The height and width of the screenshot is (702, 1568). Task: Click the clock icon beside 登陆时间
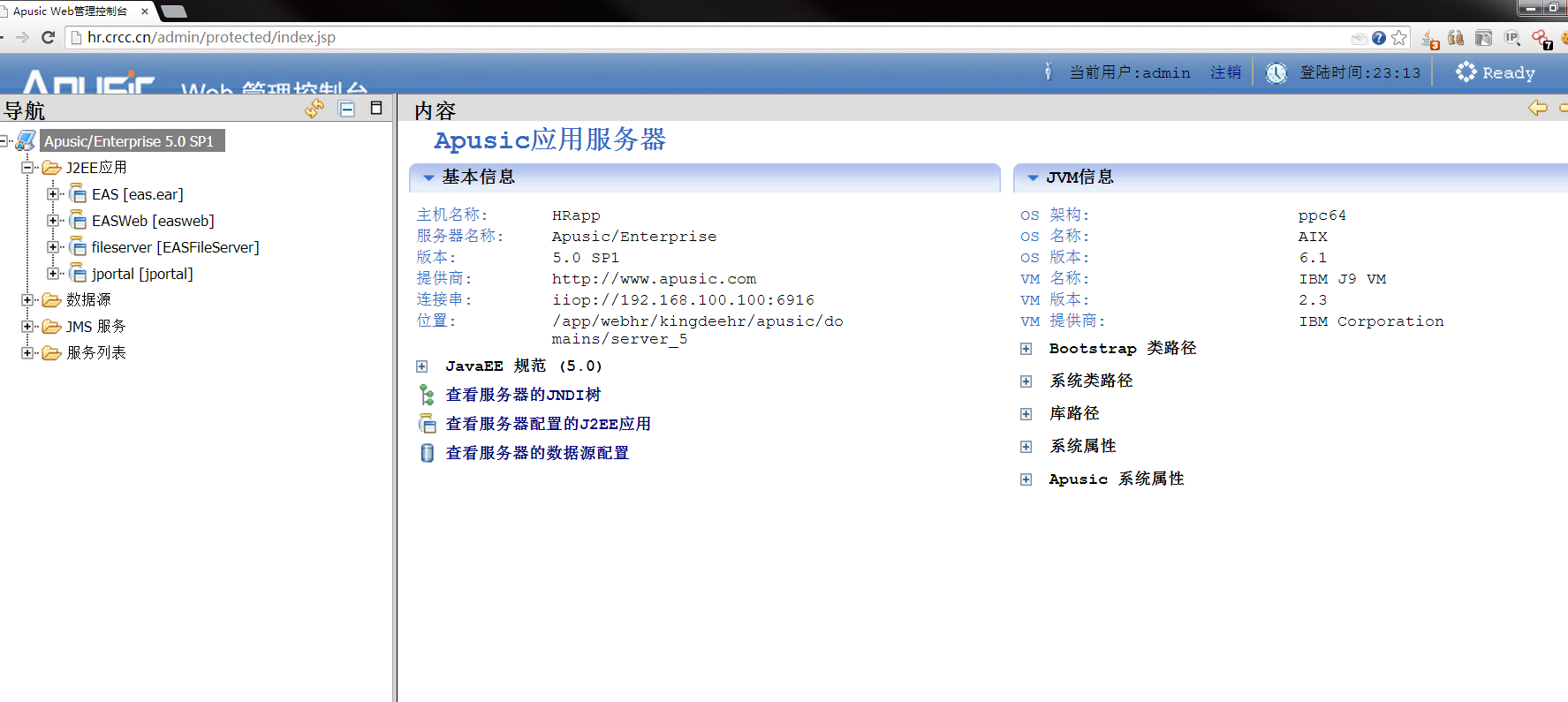click(1276, 72)
